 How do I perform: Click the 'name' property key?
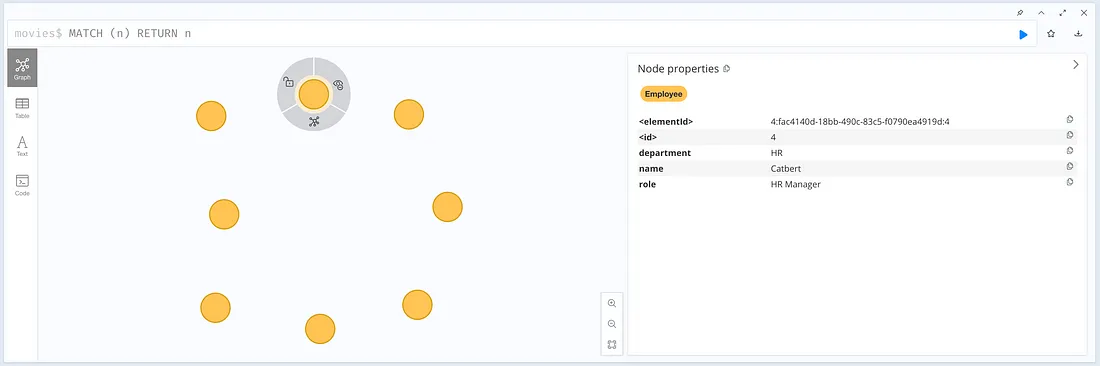pos(650,169)
